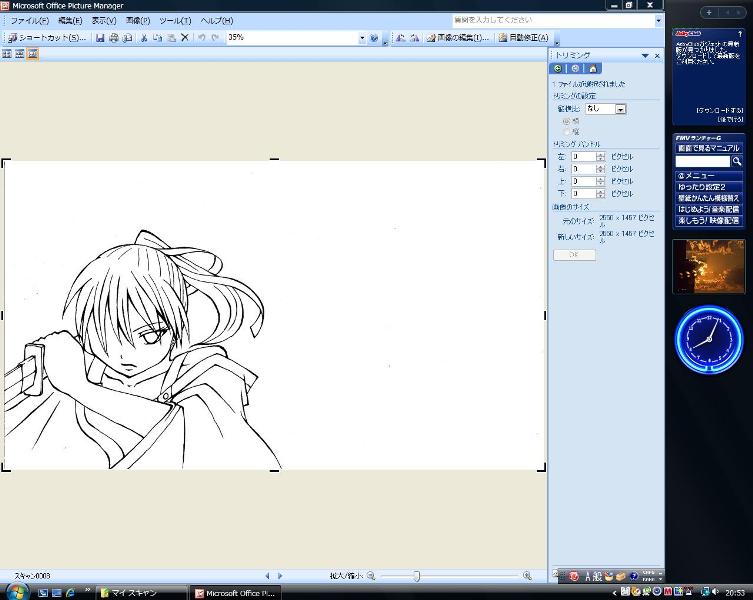Screen dimensions: 753x600
Task: Click ゆったり設定2 button in FMV gadget
Action: click(708, 187)
